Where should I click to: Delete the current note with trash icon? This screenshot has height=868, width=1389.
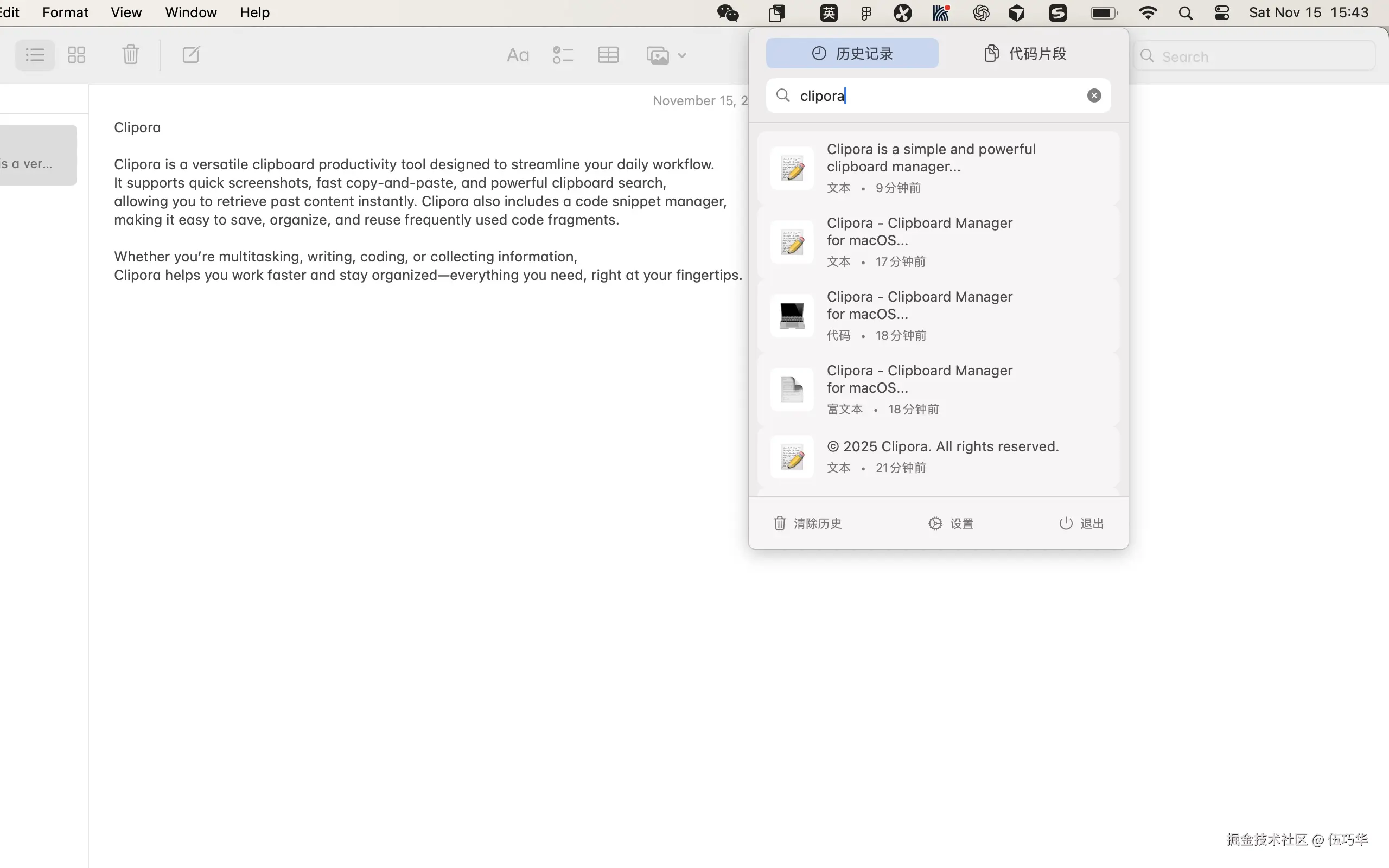(x=130, y=55)
